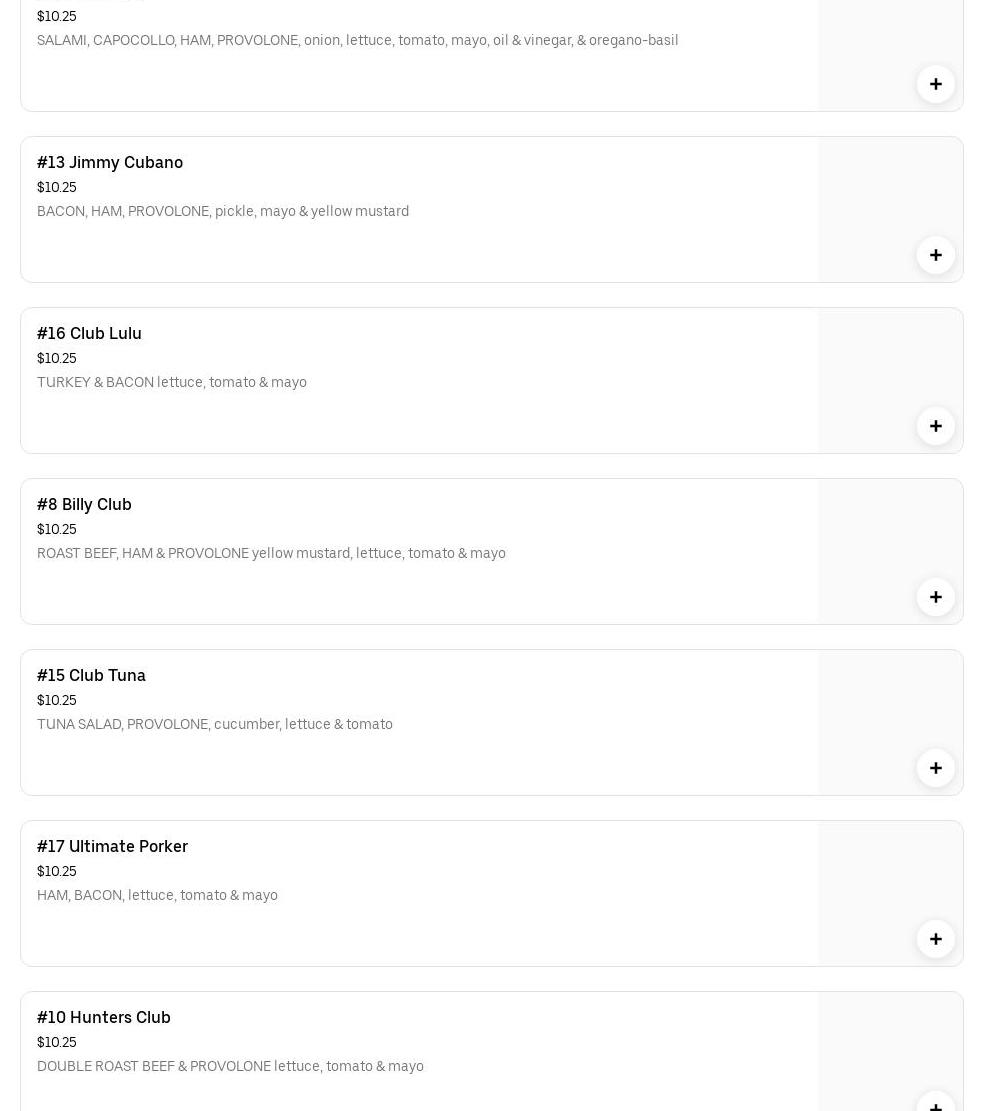Click the Jimmy Cubano image placeholder
This screenshot has height=1111, width=984.
pyautogui.click(x=890, y=190)
